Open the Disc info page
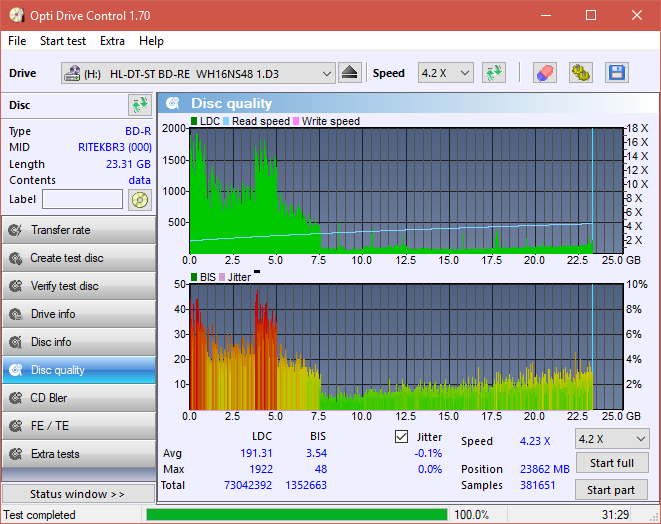The image size is (661, 524). [79, 342]
